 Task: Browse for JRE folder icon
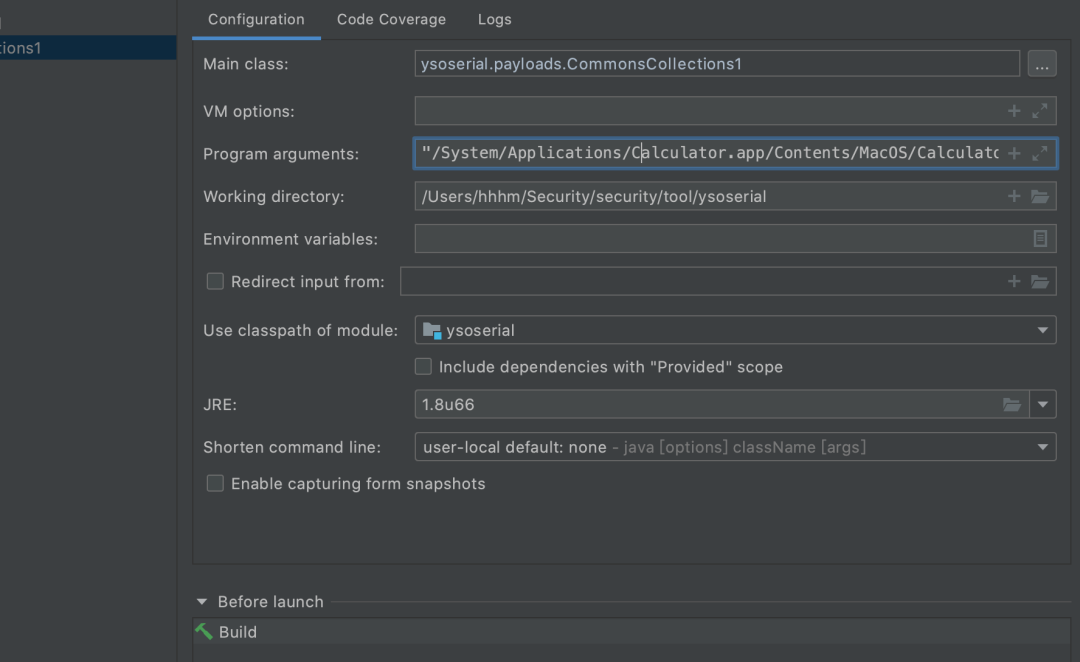[1012, 405]
